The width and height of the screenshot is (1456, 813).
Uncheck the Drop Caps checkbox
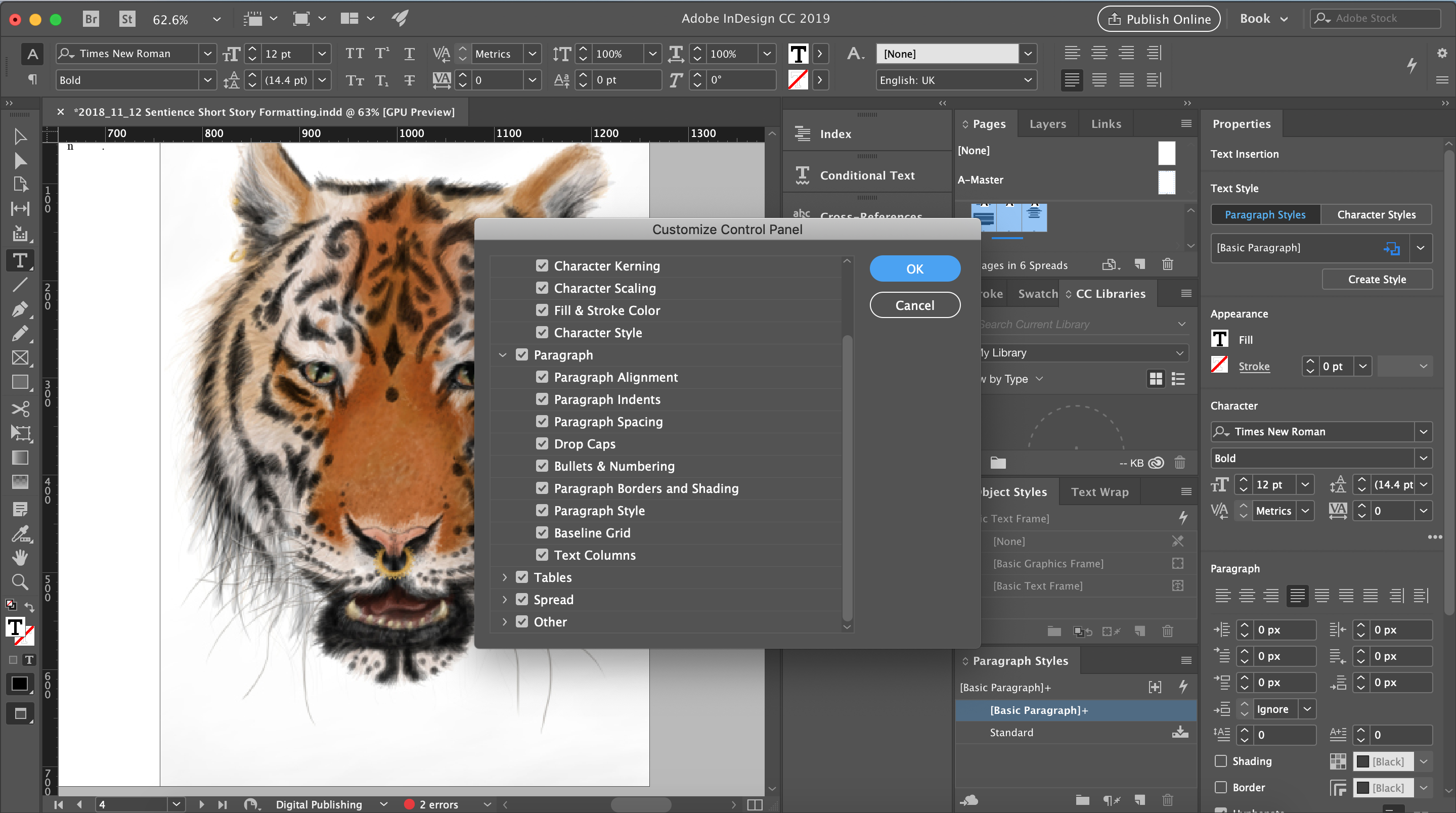542,443
